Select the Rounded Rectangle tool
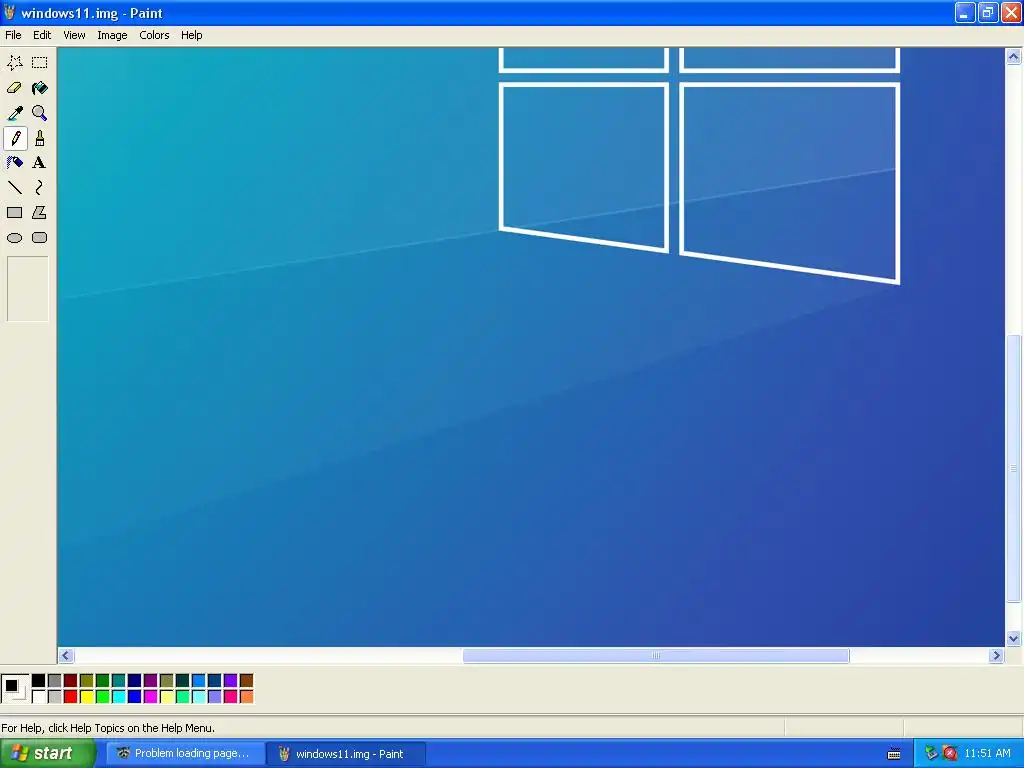The width and height of the screenshot is (1024, 768). [39, 238]
